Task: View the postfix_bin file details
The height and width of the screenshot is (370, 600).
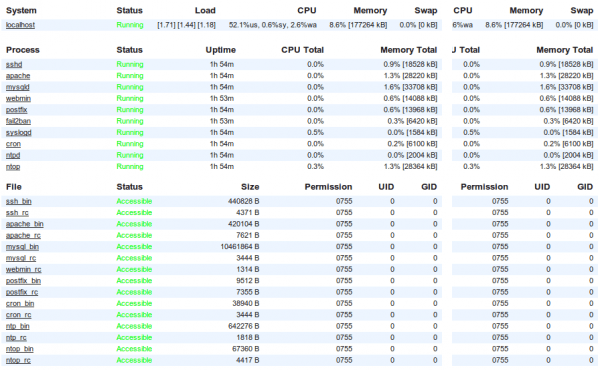Action: pos(23,281)
